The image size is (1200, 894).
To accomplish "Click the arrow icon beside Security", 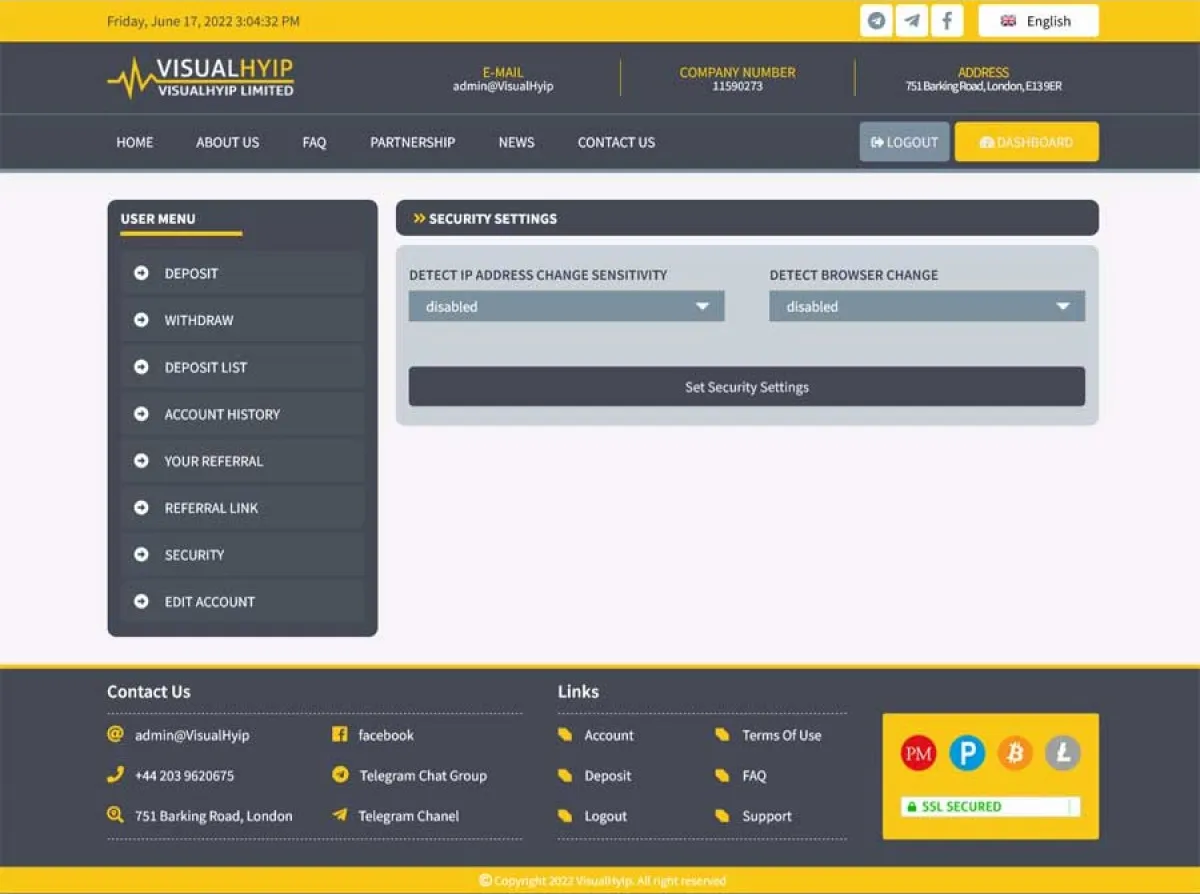I will coord(142,555).
